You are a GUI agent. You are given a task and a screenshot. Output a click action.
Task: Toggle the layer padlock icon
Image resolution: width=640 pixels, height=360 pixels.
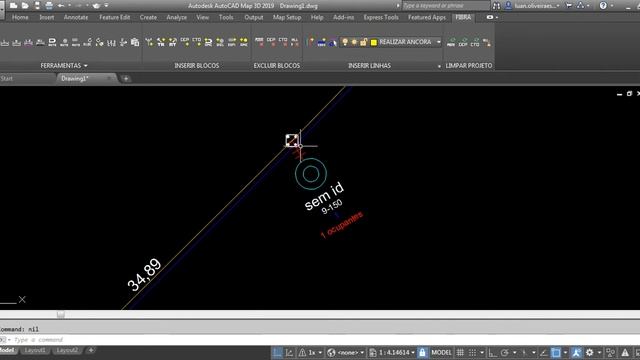(x=363, y=42)
